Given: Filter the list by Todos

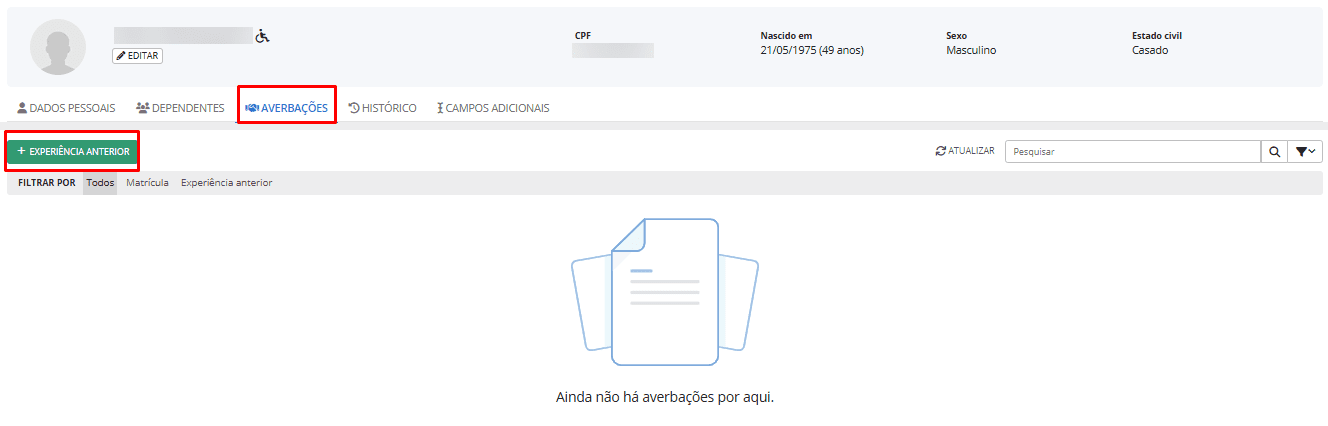Looking at the screenshot, I should (x=100, y=183).
